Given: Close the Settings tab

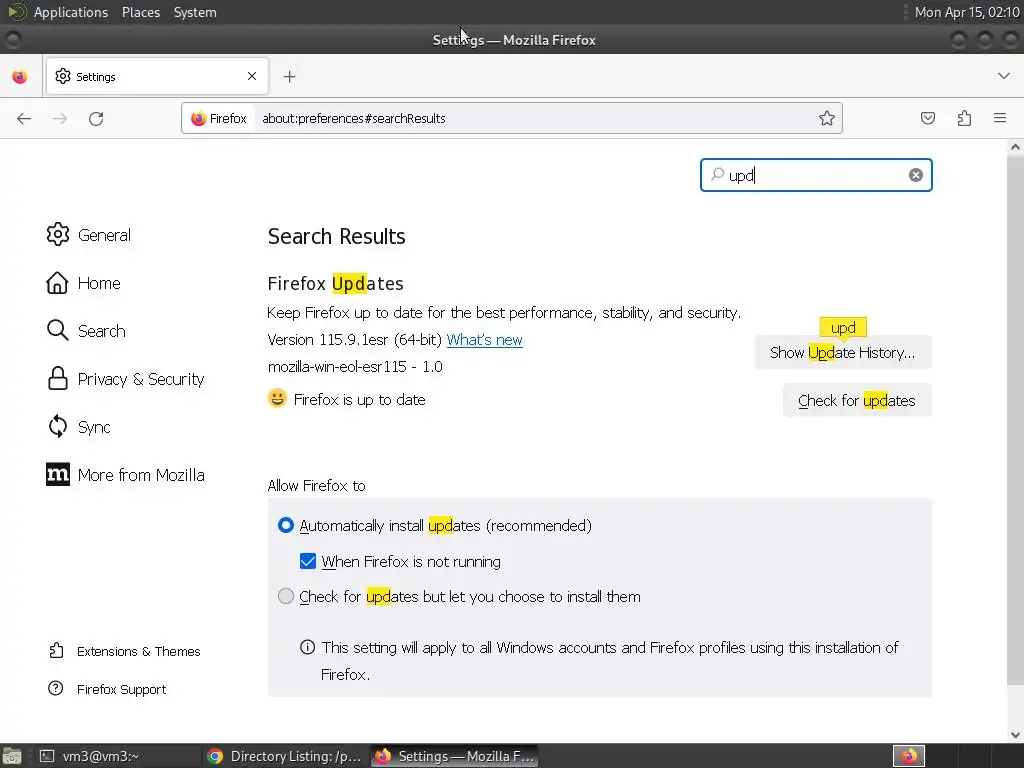Looking at the screenshot, I should pos(252,76).
